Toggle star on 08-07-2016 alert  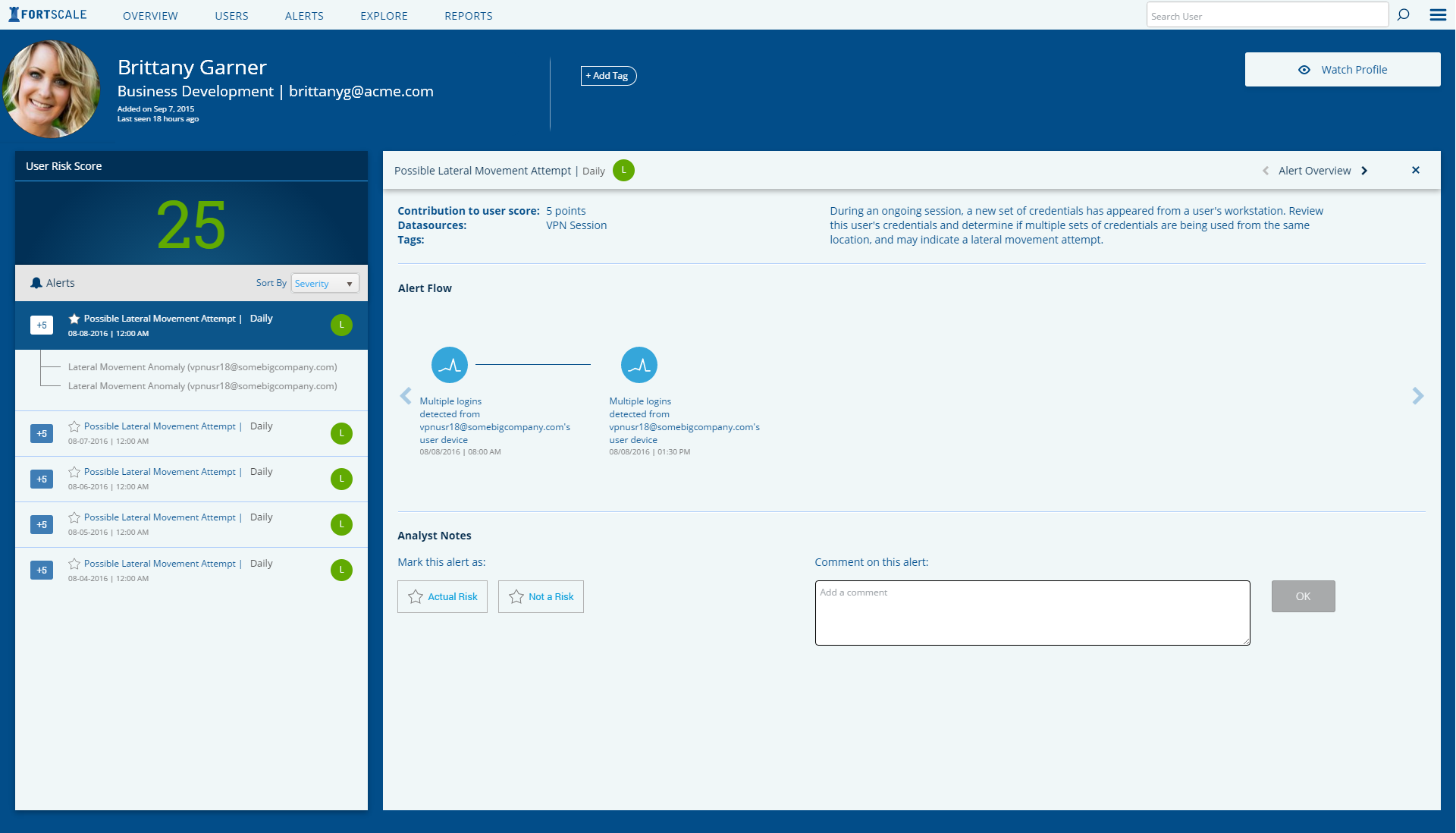tap(74, 426)
